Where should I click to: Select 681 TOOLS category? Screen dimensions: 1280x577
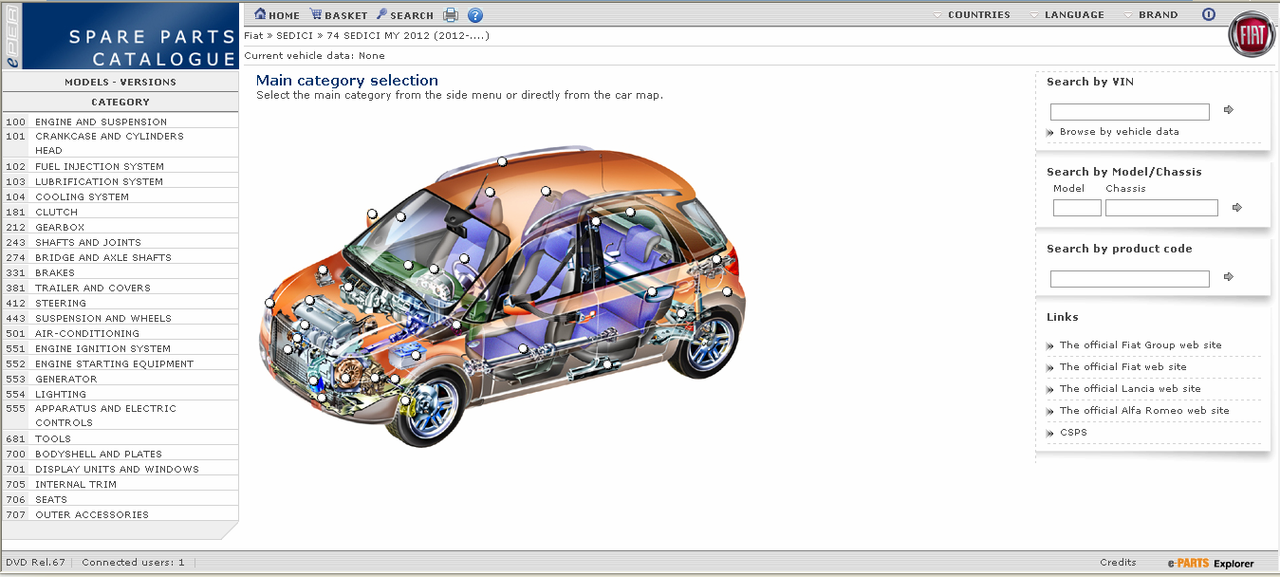[120, 439]
